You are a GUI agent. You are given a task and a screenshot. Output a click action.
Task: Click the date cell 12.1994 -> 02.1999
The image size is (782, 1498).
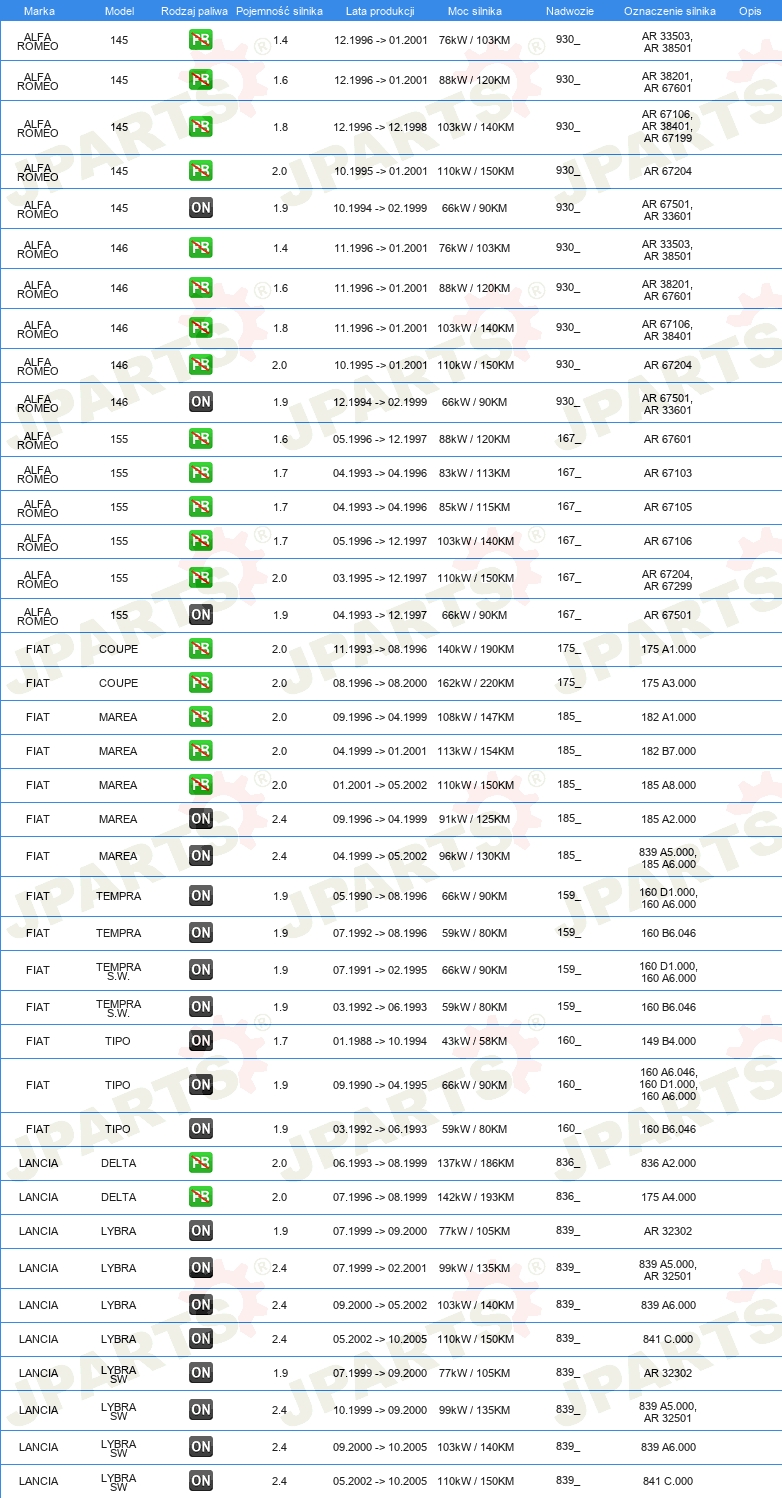pyautogui.click(x=381, y=402)
